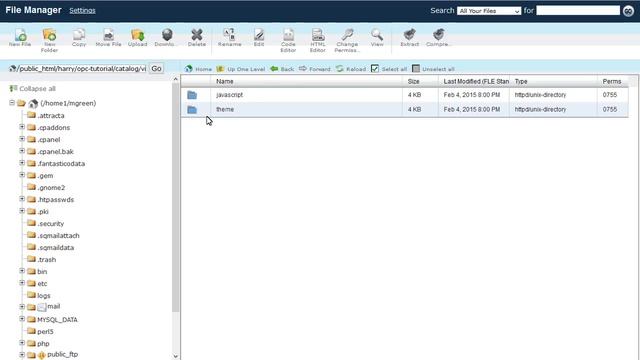Expand the .cpanel folder
This screenshot has height=360, width=640.
tap(22, 139)
